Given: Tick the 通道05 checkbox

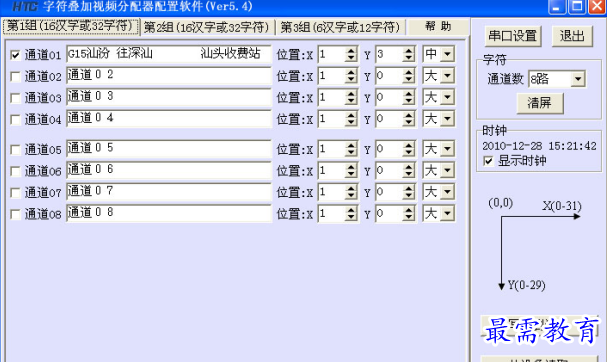Looking at the screenshot, I should click(x=15, y=149).
